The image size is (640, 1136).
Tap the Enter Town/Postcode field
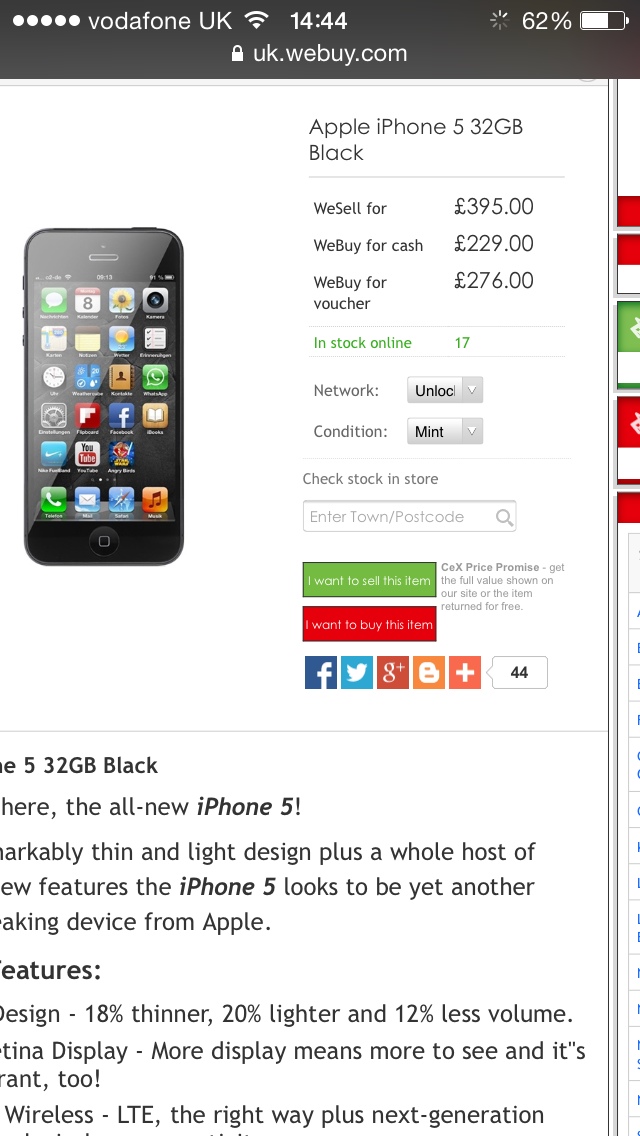pos(410,517)
